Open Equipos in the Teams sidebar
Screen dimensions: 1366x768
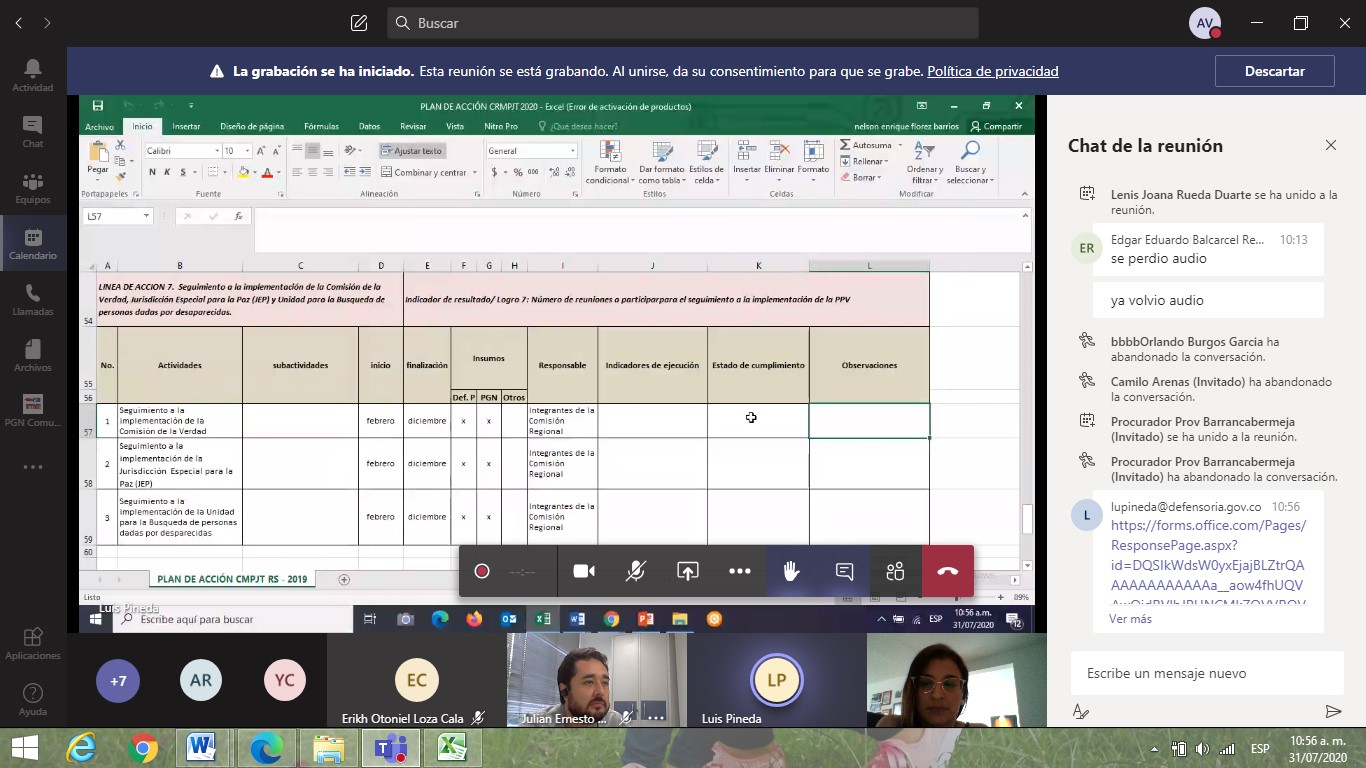click(33, 187)
